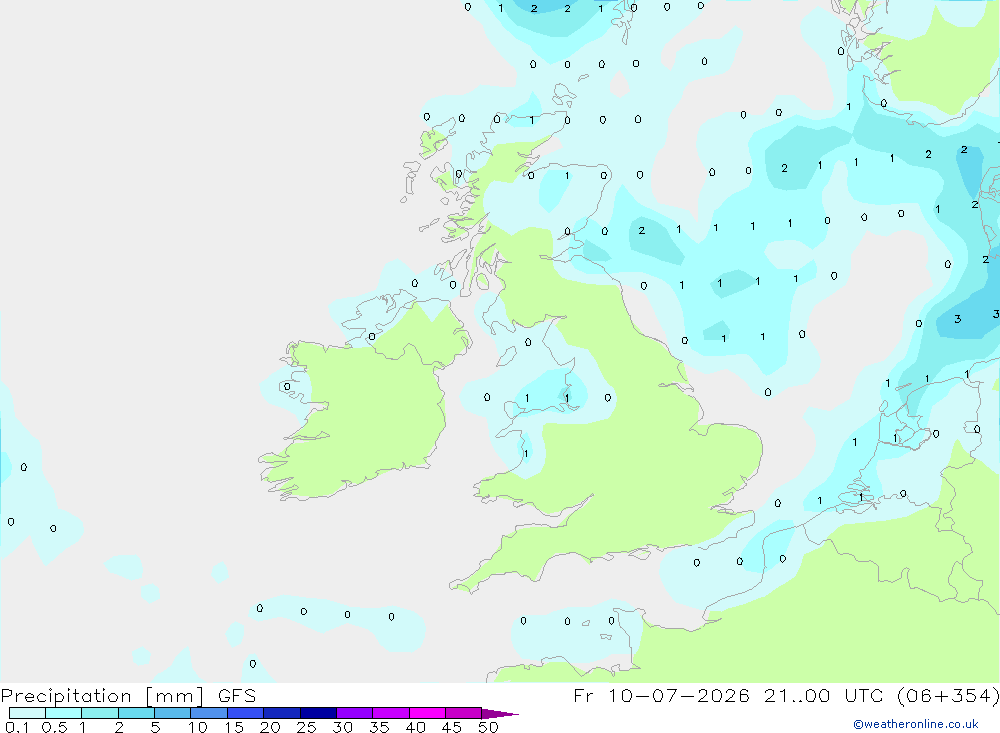Click the '45' legend scale label

point(452,727)
